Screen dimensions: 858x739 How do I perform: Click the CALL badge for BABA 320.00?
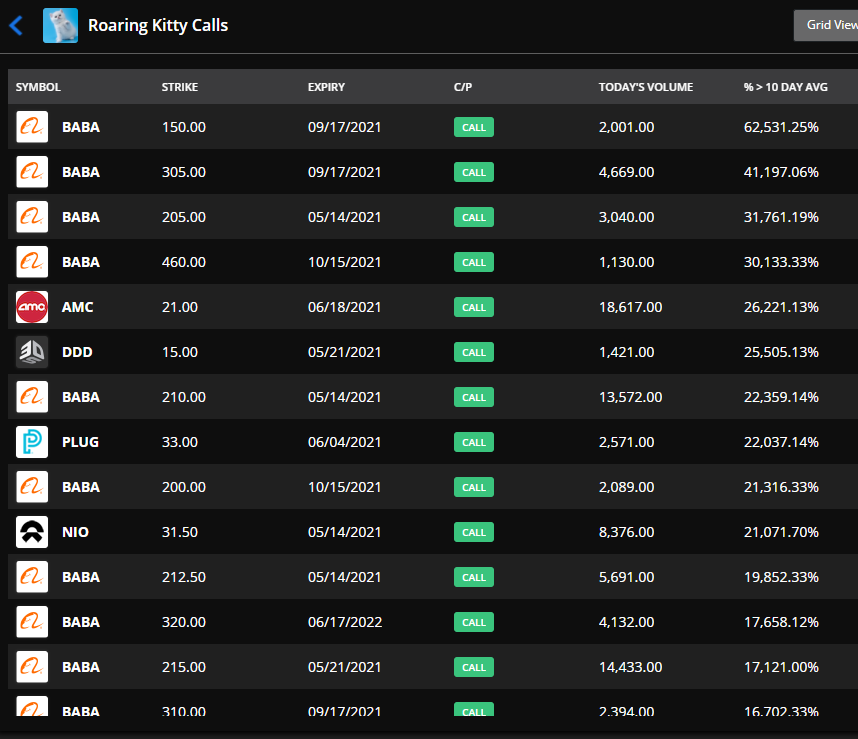point(474,622)
